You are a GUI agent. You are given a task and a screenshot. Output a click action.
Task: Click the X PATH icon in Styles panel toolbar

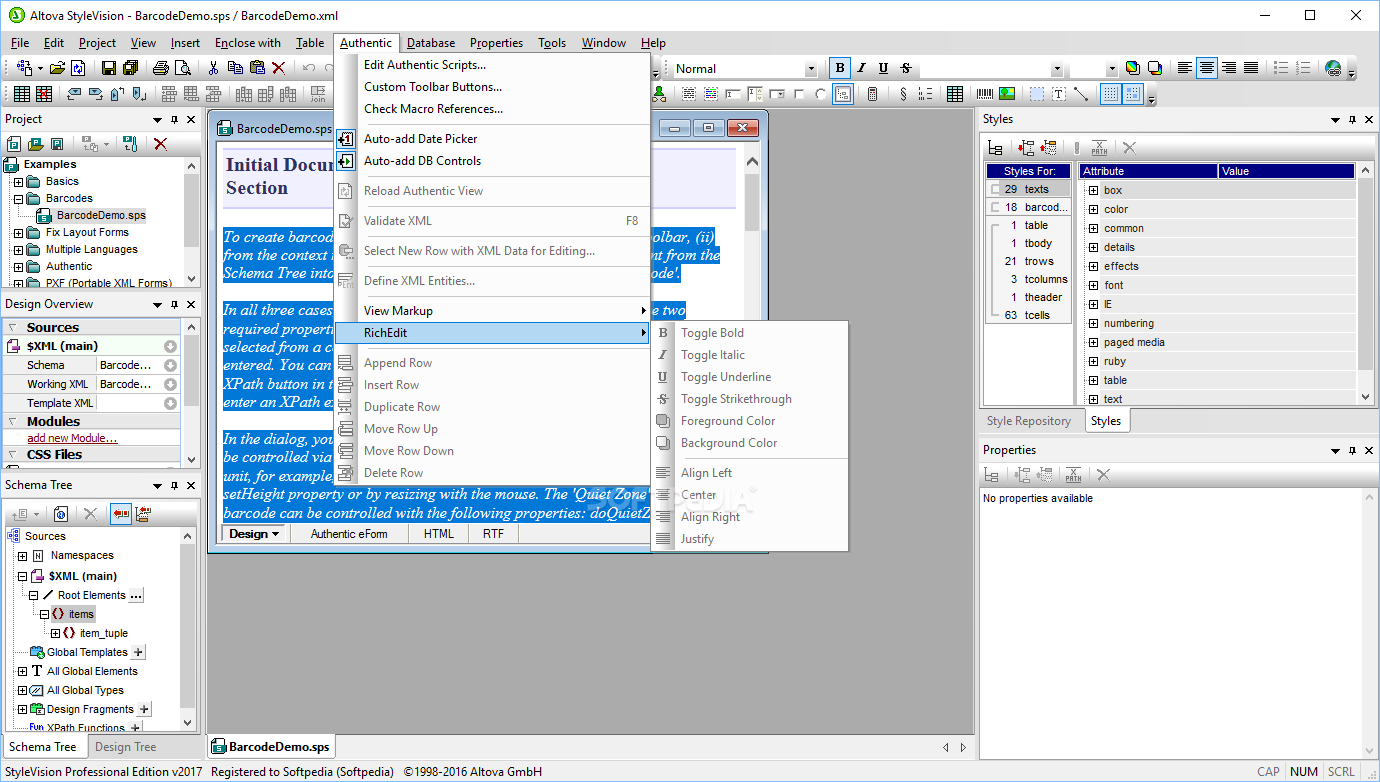coord(1100,148)
